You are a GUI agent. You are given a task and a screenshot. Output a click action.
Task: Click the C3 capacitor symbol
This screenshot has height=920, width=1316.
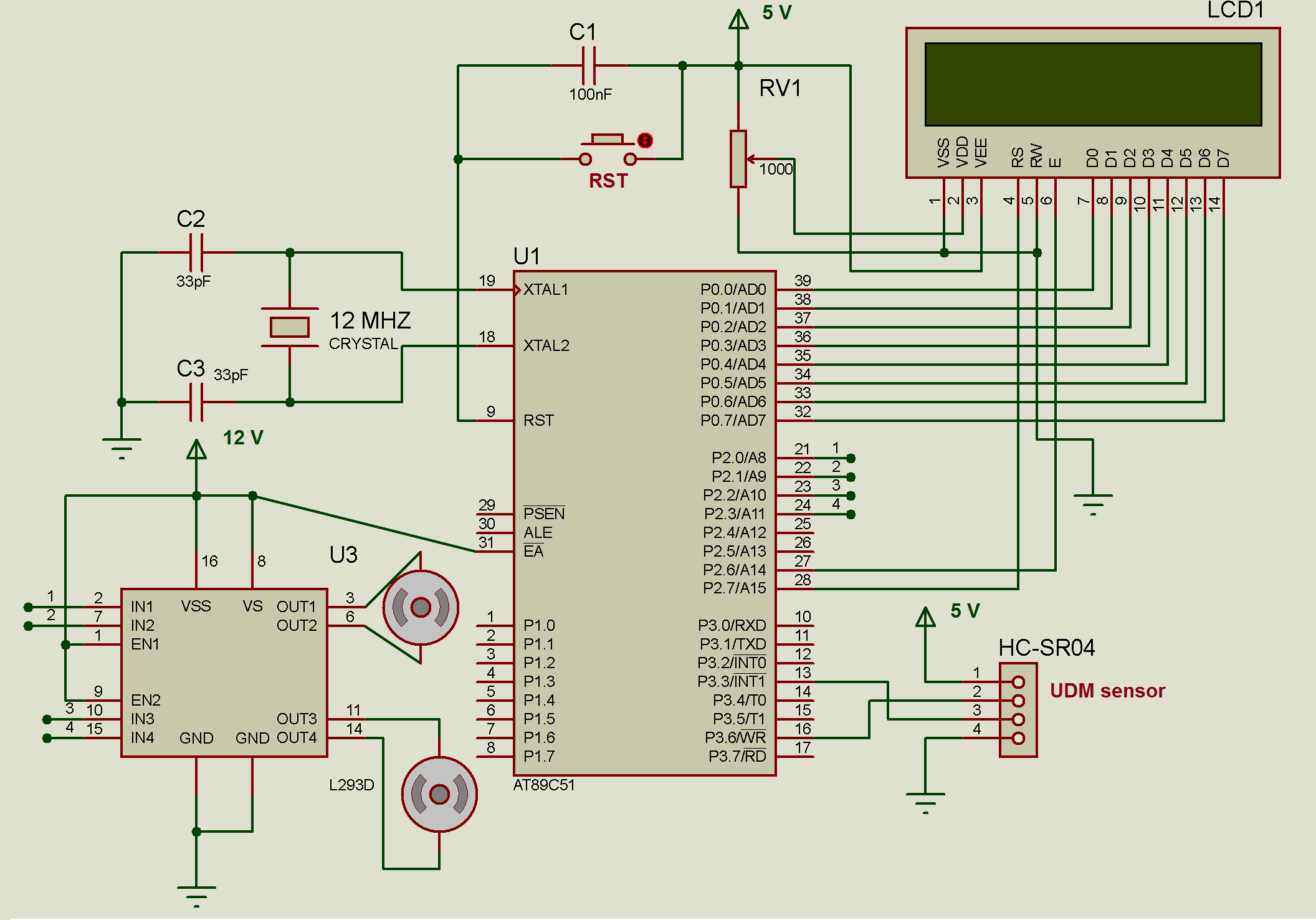coord(196,402)
